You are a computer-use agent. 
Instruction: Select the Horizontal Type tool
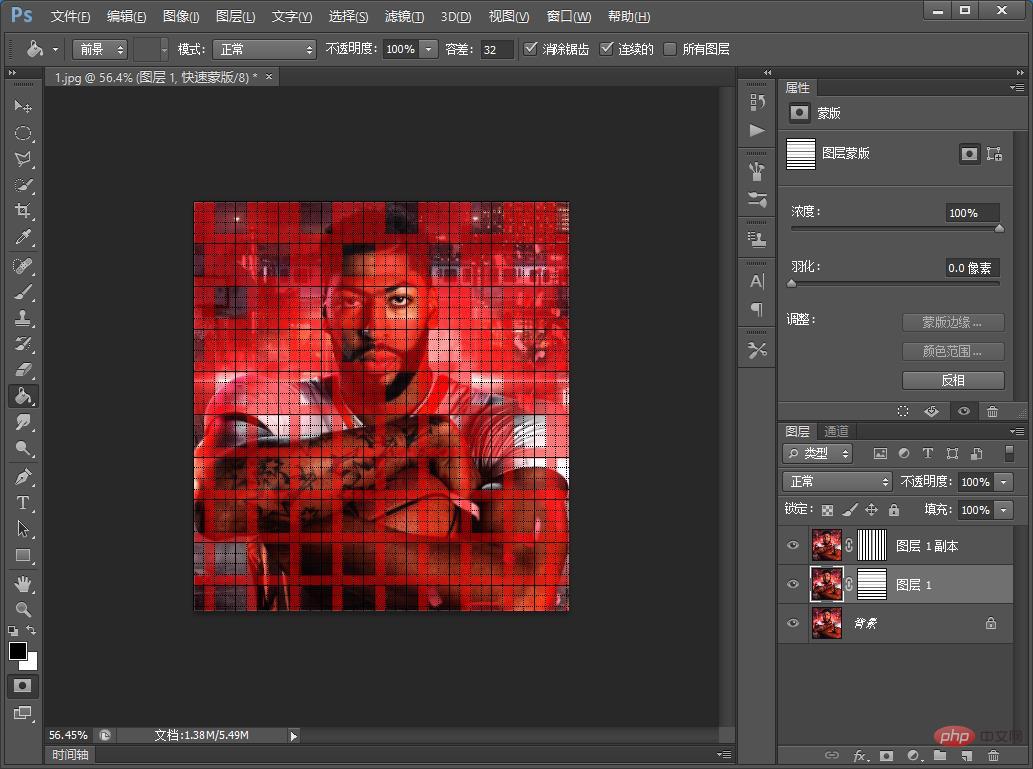coord(22,503)
